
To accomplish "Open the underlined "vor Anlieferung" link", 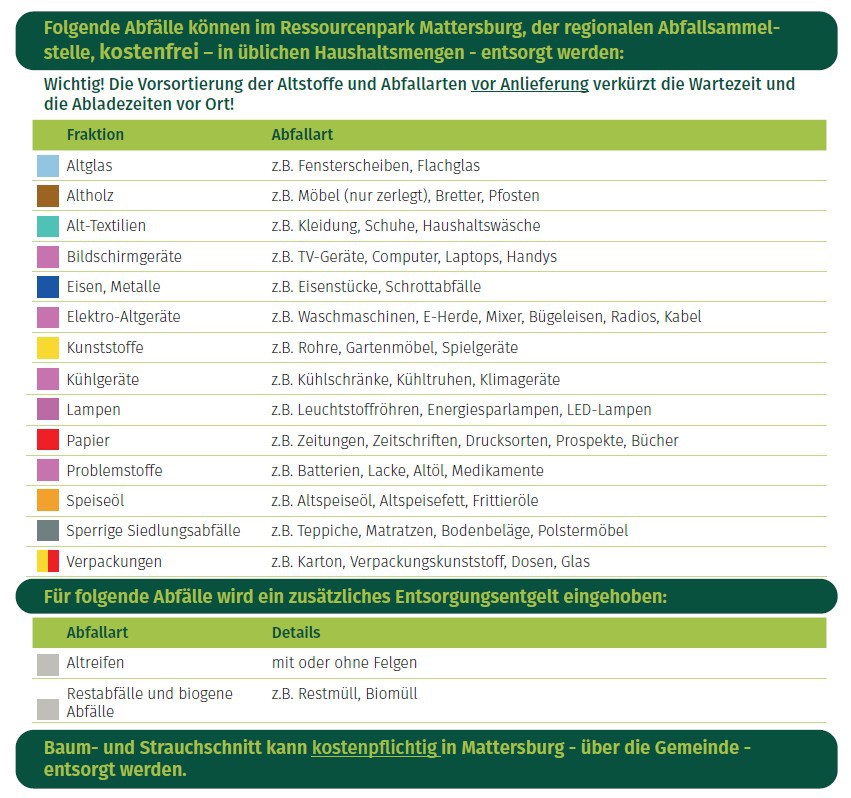I will click(x=529, y=84).
